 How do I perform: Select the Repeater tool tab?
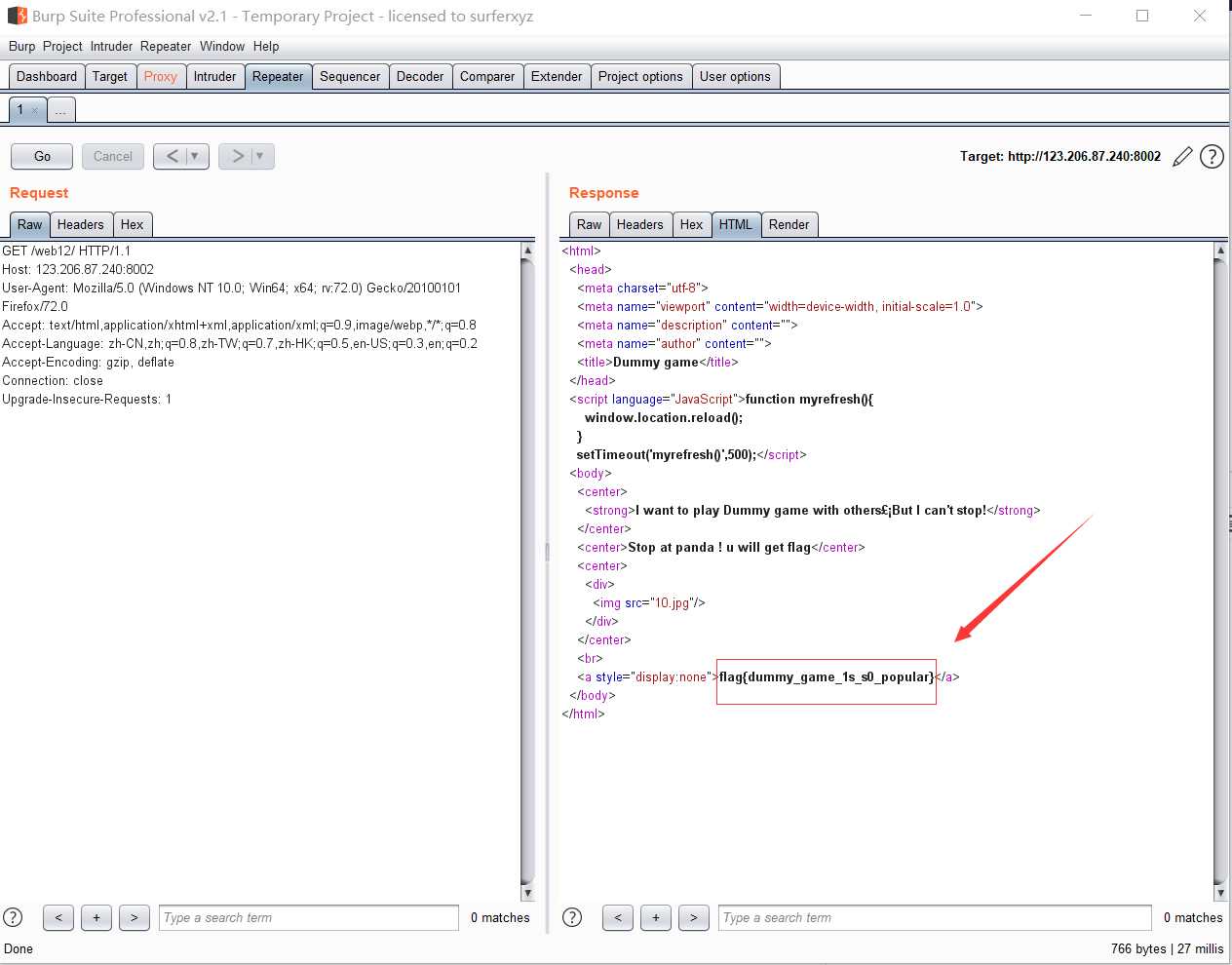pos(278,76)
